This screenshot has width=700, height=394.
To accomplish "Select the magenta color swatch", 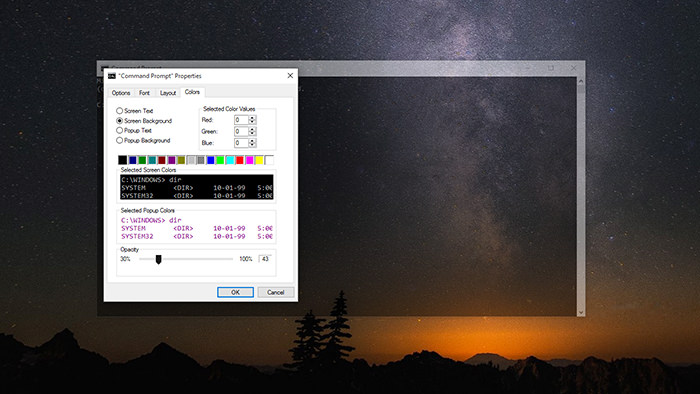I will [x=250, y=160].
